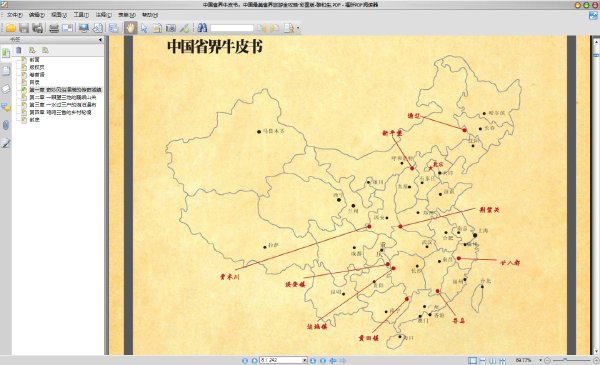Show the Layers panel from sidebar
The image size is (600, 365).
coord(6,89)
